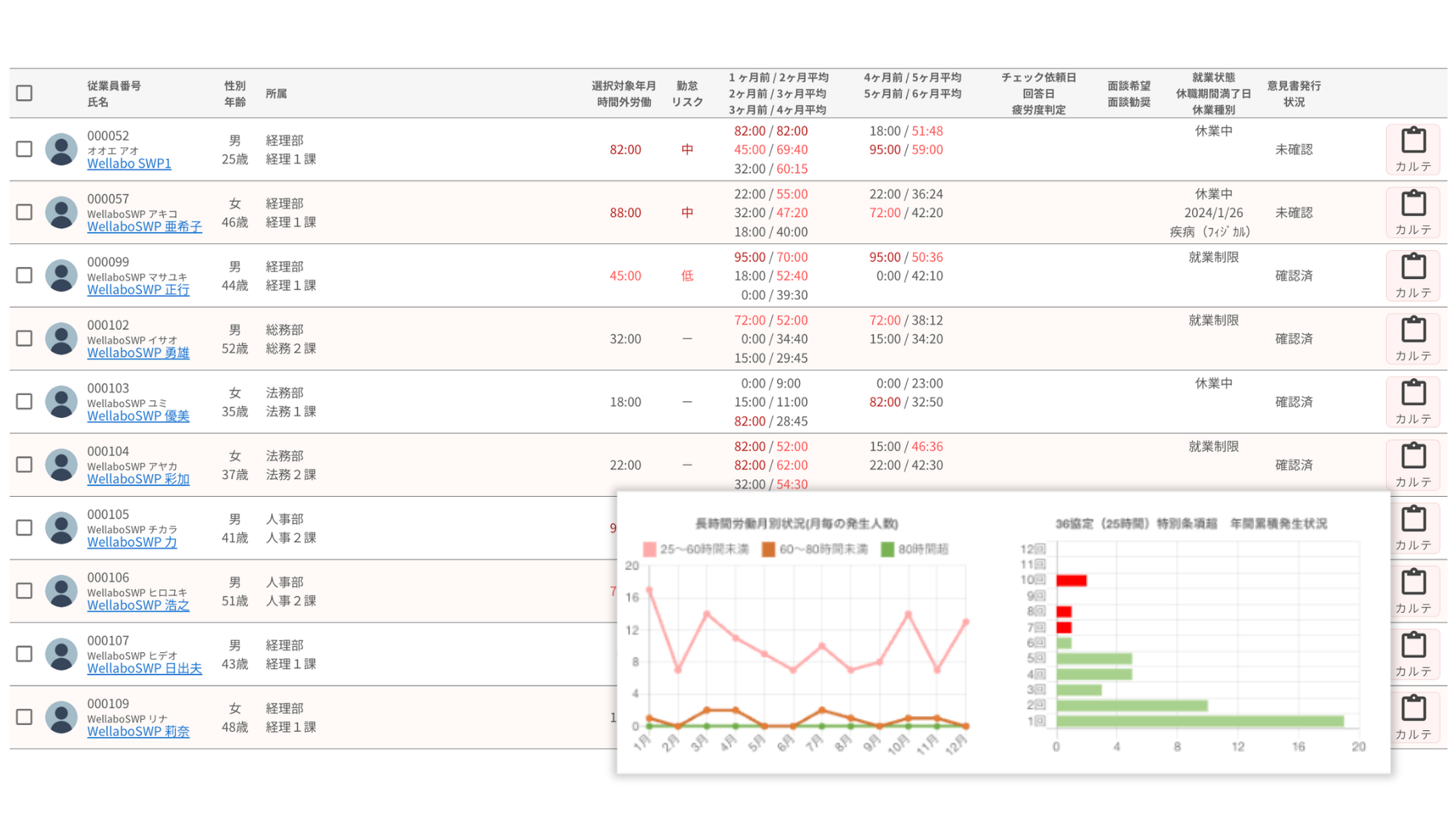Open the カルテ icon for employee 000099
Image resolution: width=1456 pixels, height=819 pixels.
(1413, 275)
